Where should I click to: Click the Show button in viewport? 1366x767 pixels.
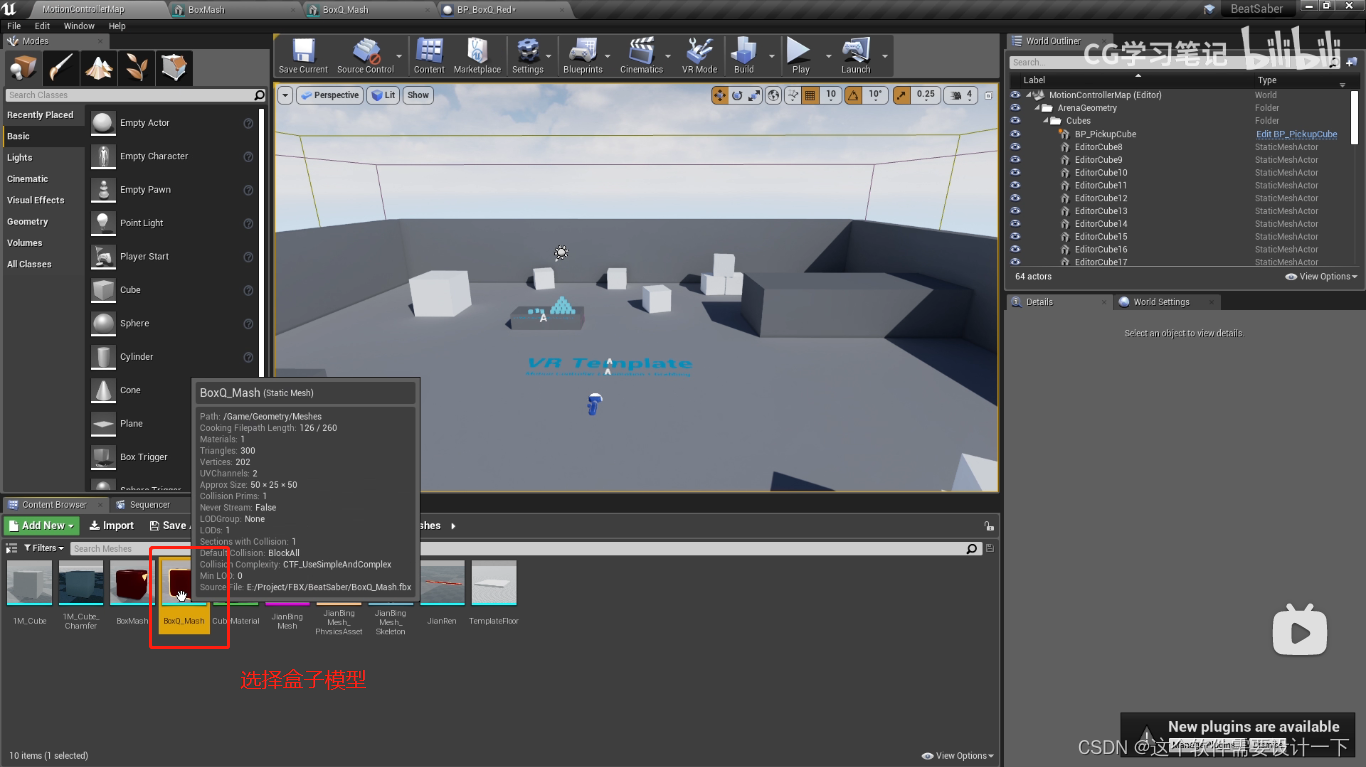click(x=418, y=95)
